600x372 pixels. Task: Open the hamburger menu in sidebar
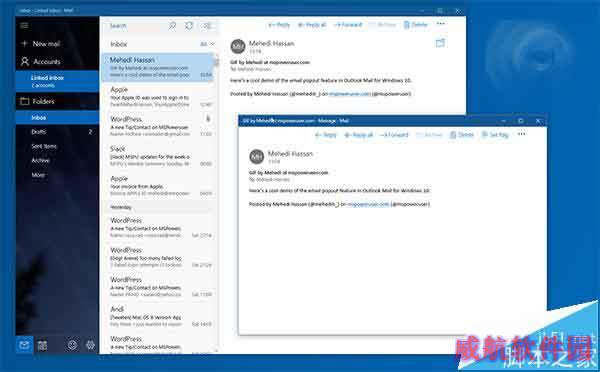click(x=24, y=26)
